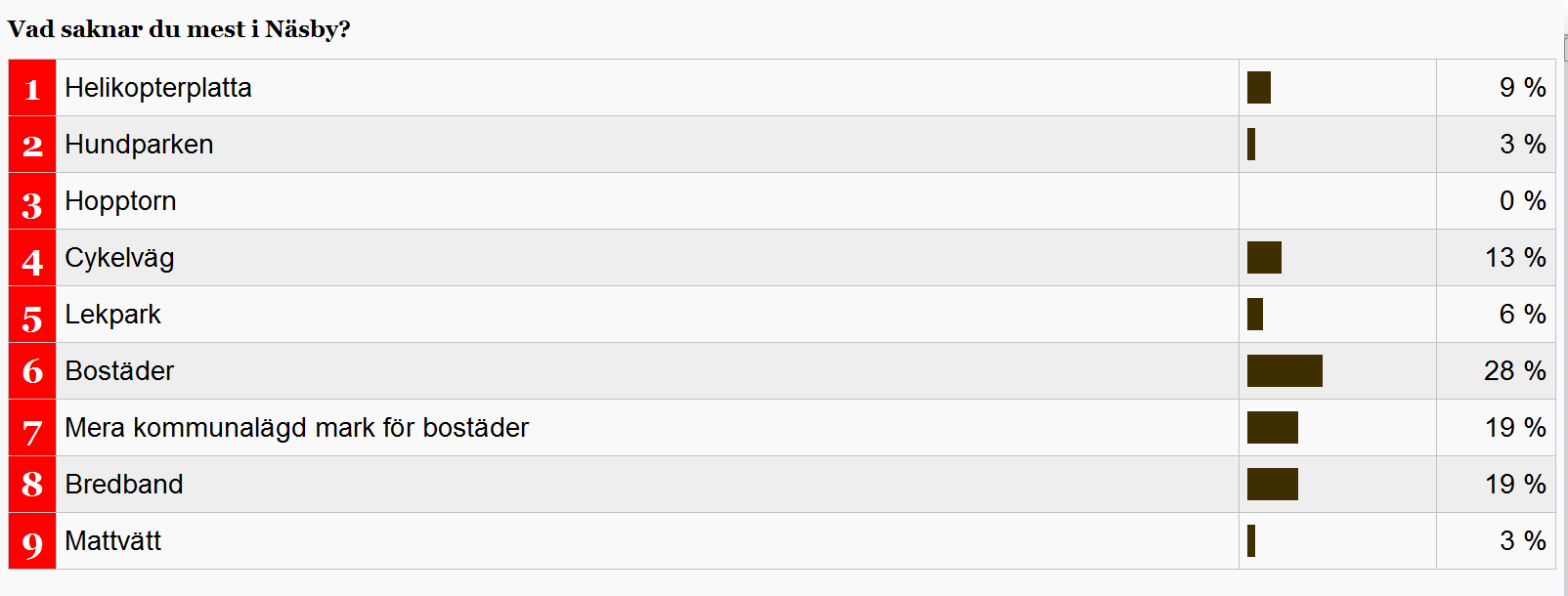
Task: Click the red number 1 badge
Action: point(32,88)
